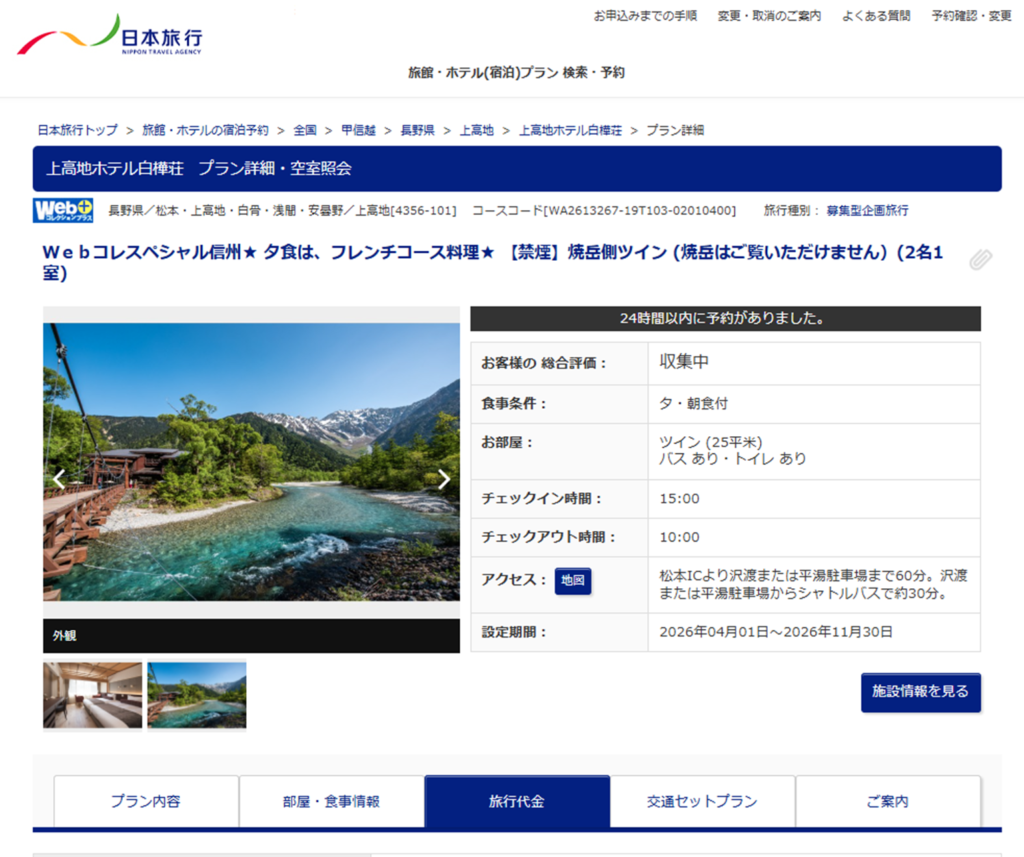Select the hotel room interior thumbnail
Viewport: 1024px width, 857px height.
coord(92,695)
